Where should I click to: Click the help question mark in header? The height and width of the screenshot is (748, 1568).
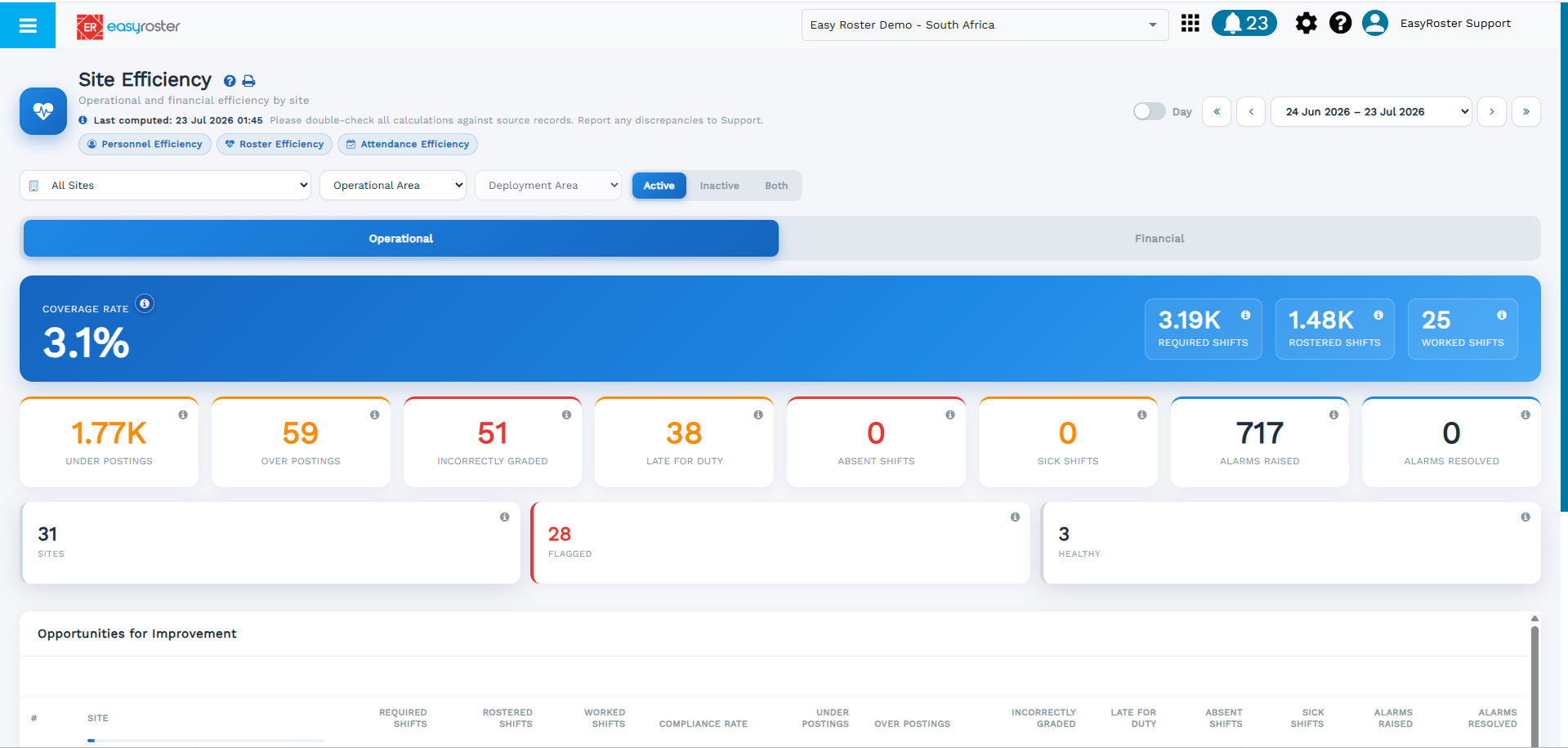pos(1340,23)
